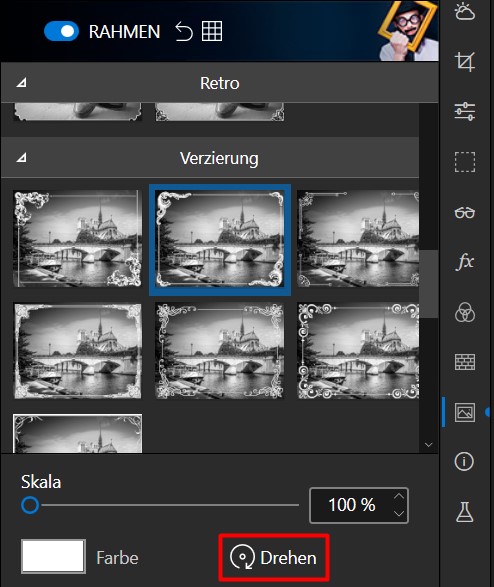Select middle frame in second Verzierung row

[220, 351]
